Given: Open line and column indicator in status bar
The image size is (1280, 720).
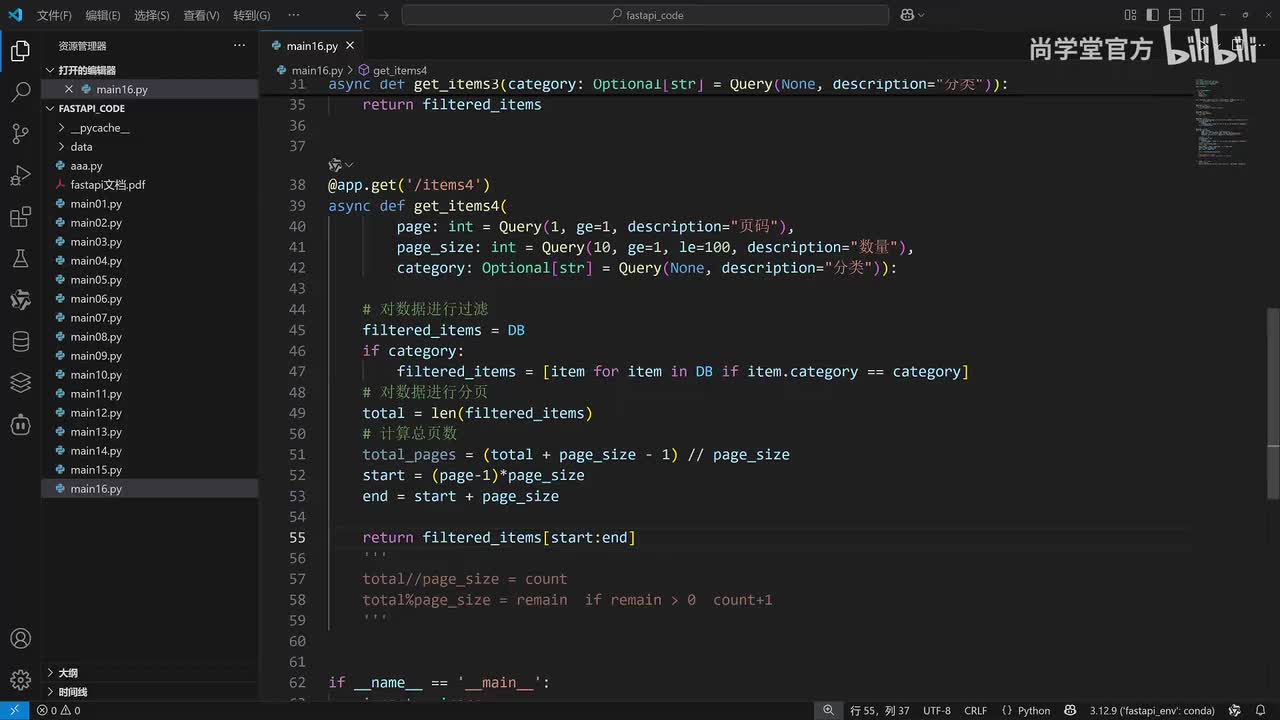Looking at the screenshot, I should point(880,710).
